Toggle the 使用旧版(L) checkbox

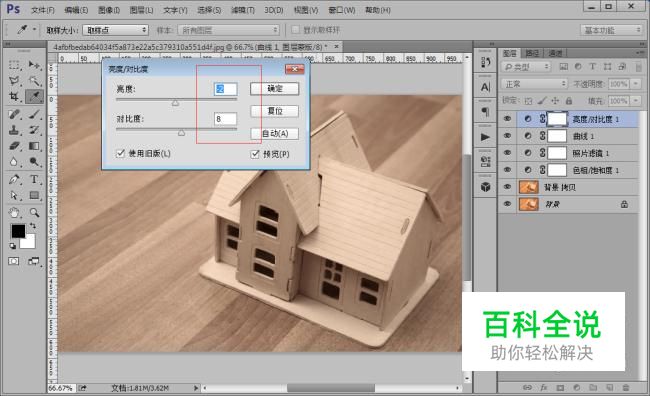120,153
